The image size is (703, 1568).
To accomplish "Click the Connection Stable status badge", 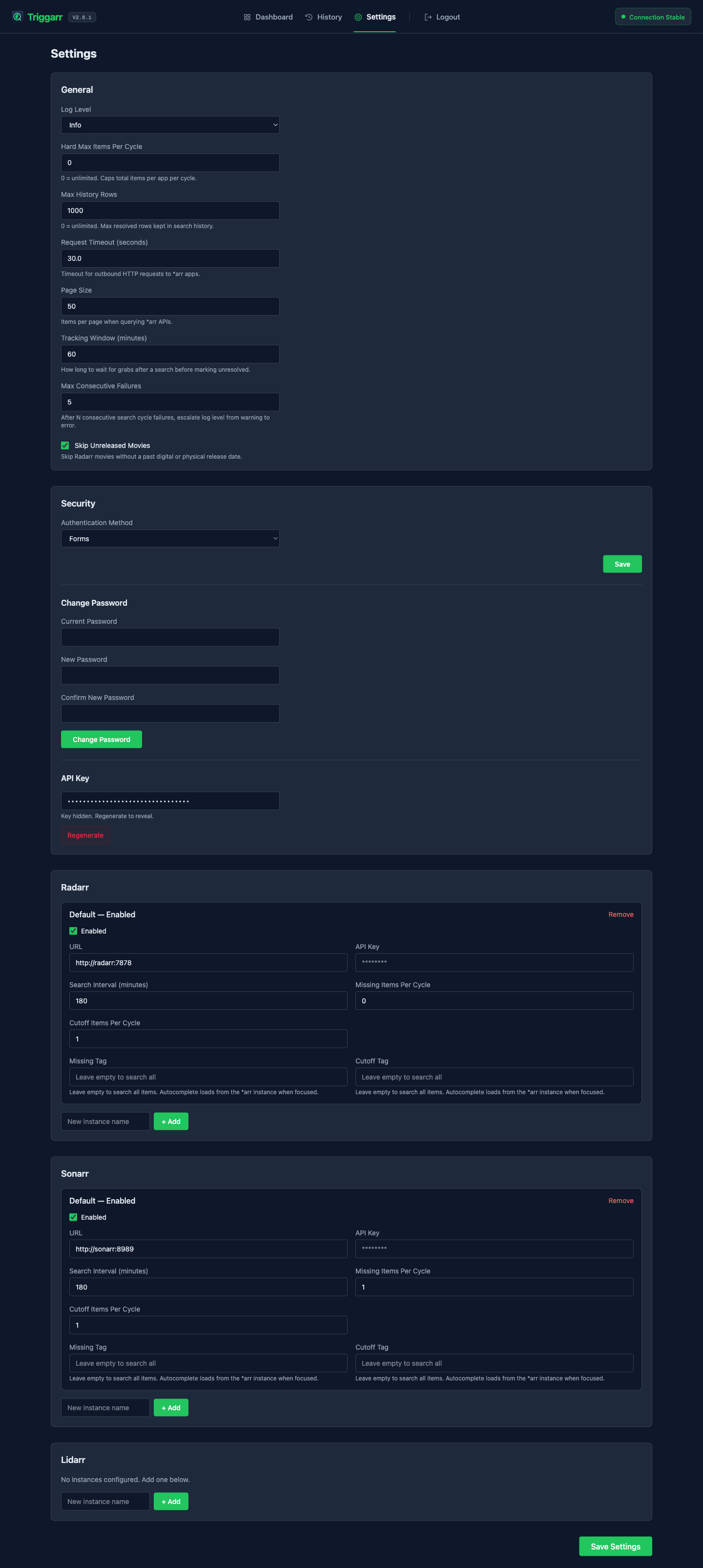I will [653, 17].
